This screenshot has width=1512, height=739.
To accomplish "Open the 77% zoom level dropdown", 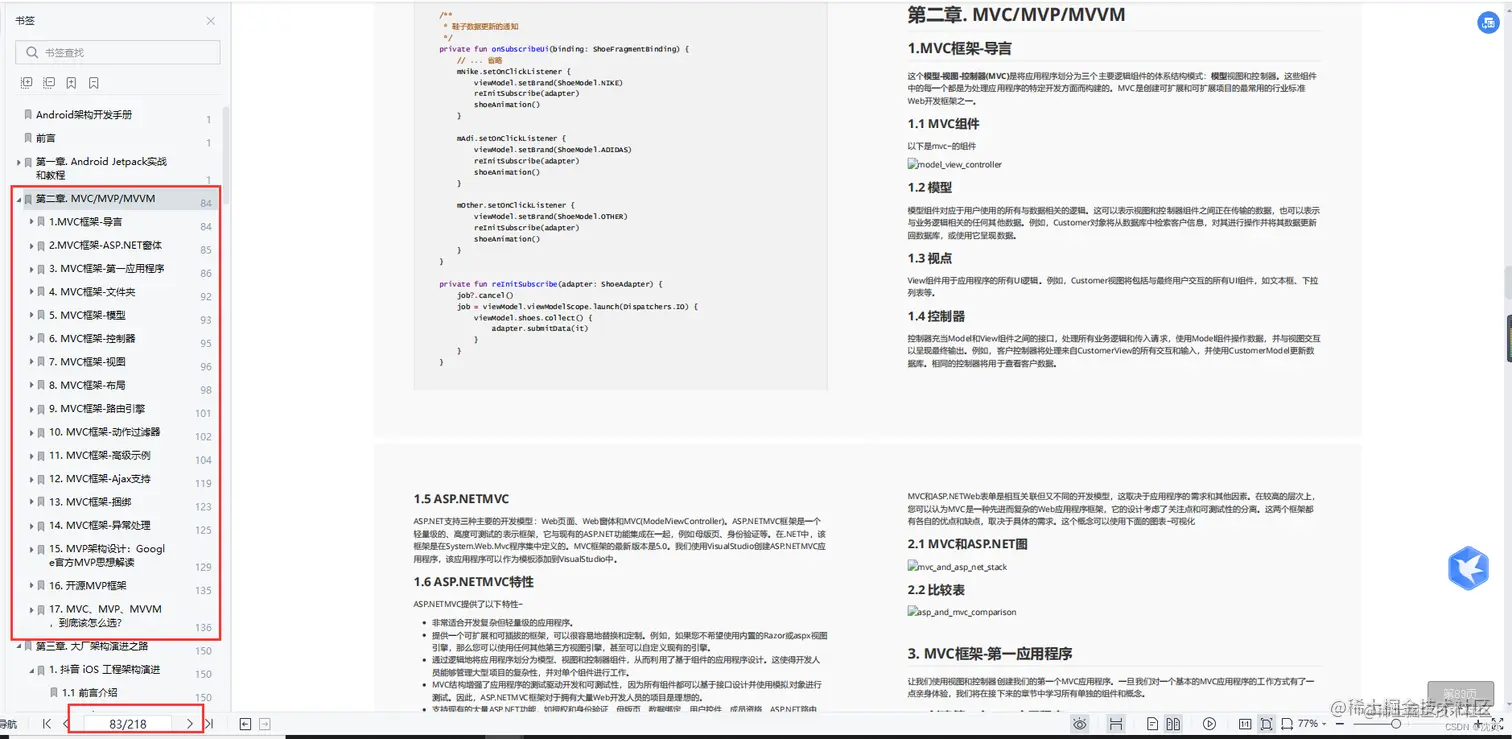I will [1315, 723].
